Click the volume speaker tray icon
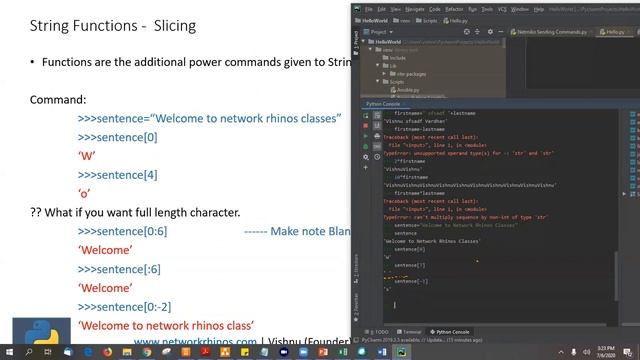 pyautogui.click(x=587, y=352)
